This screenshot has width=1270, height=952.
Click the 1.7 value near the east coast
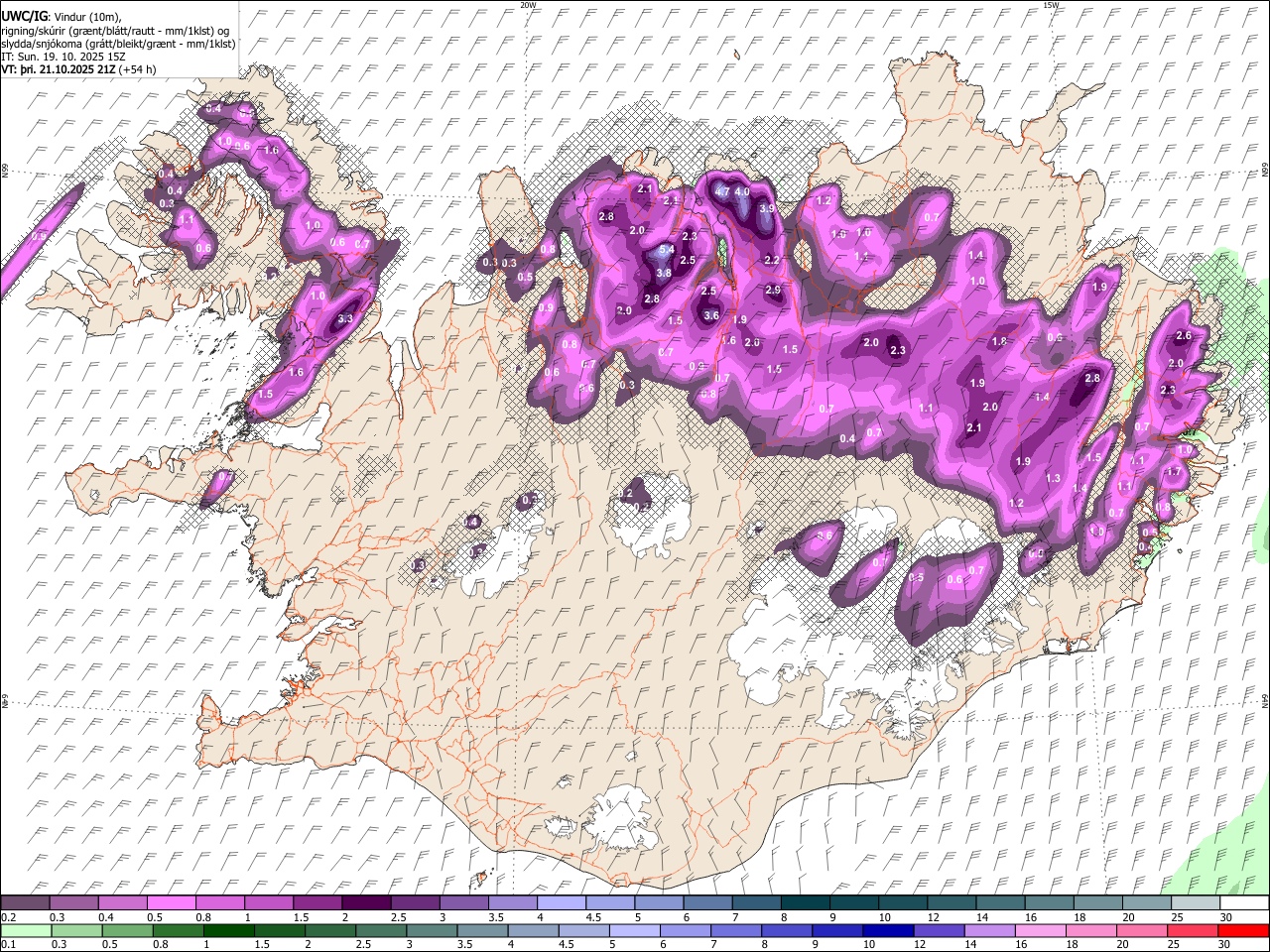[x=1174, y=473]
